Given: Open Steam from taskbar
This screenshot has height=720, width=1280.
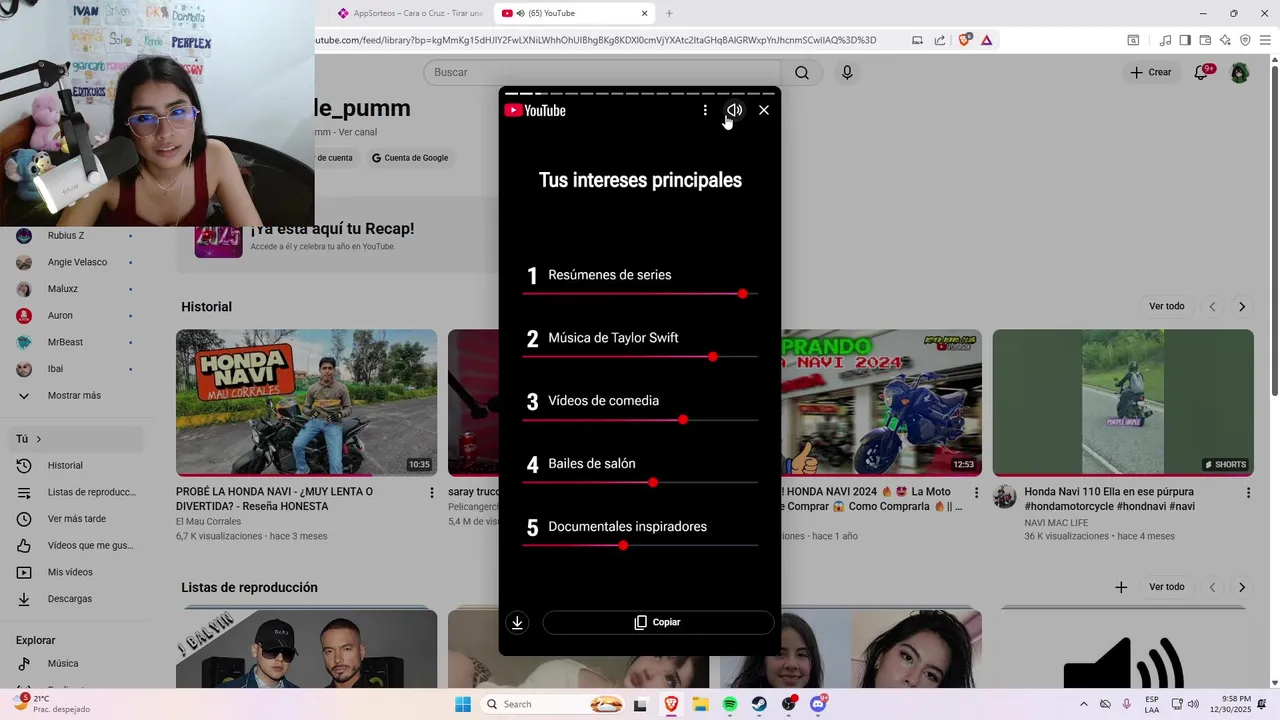Looking at the screenshot, I should pyautogui.click(x=759, y=704).
